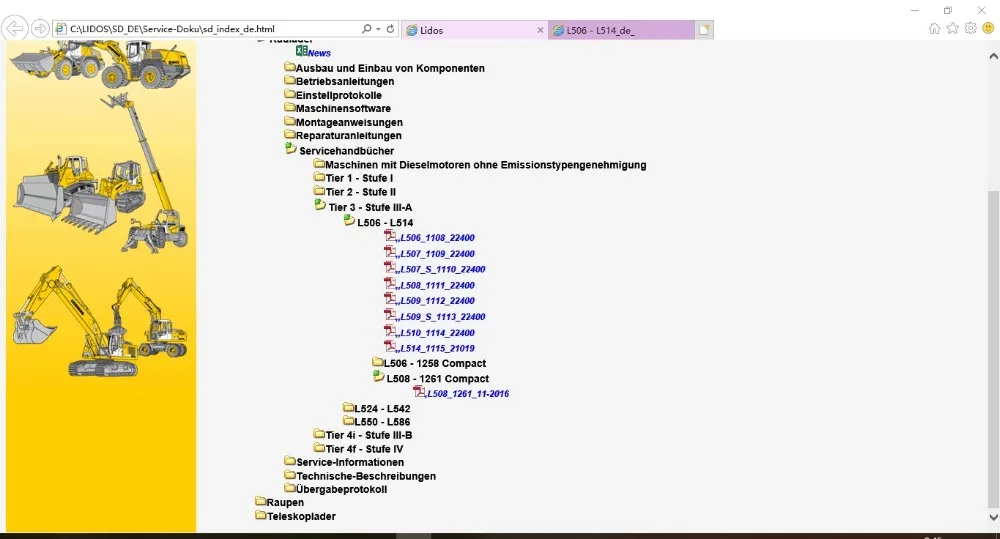Open the L507_1109_22400 PDF link
Viewport: 1000px width, 539px height.
click(438, 254)
